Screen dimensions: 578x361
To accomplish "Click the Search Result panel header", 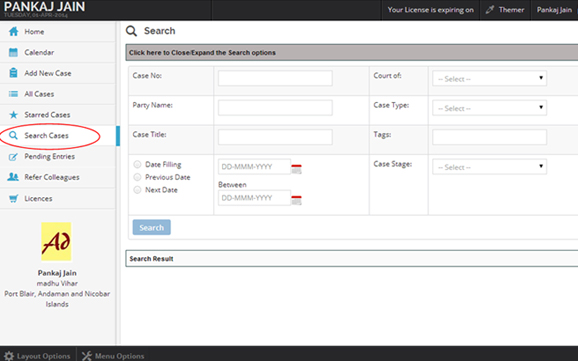I will [x=352, y=258].
